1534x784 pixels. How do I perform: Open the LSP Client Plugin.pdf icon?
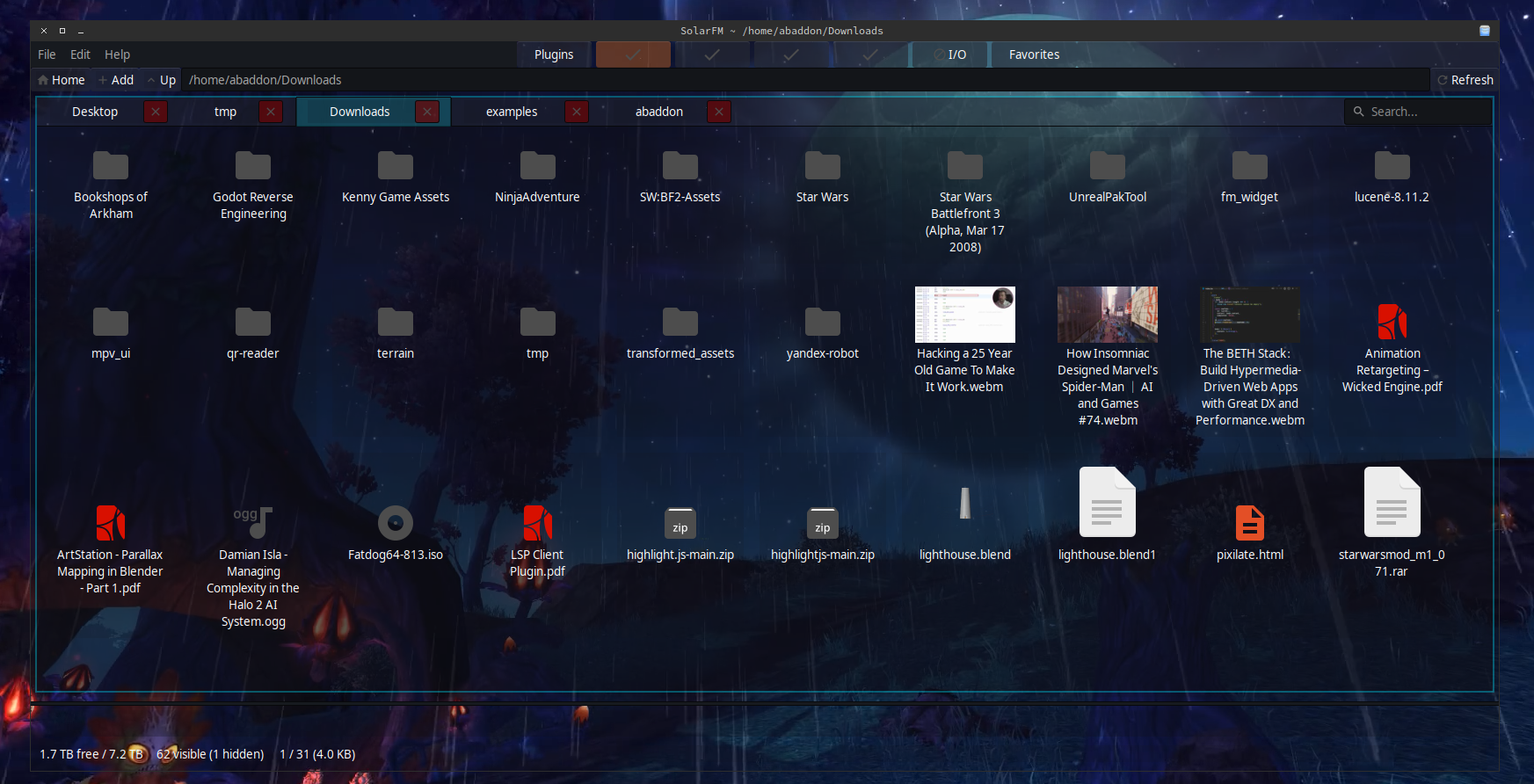(537, 523)
